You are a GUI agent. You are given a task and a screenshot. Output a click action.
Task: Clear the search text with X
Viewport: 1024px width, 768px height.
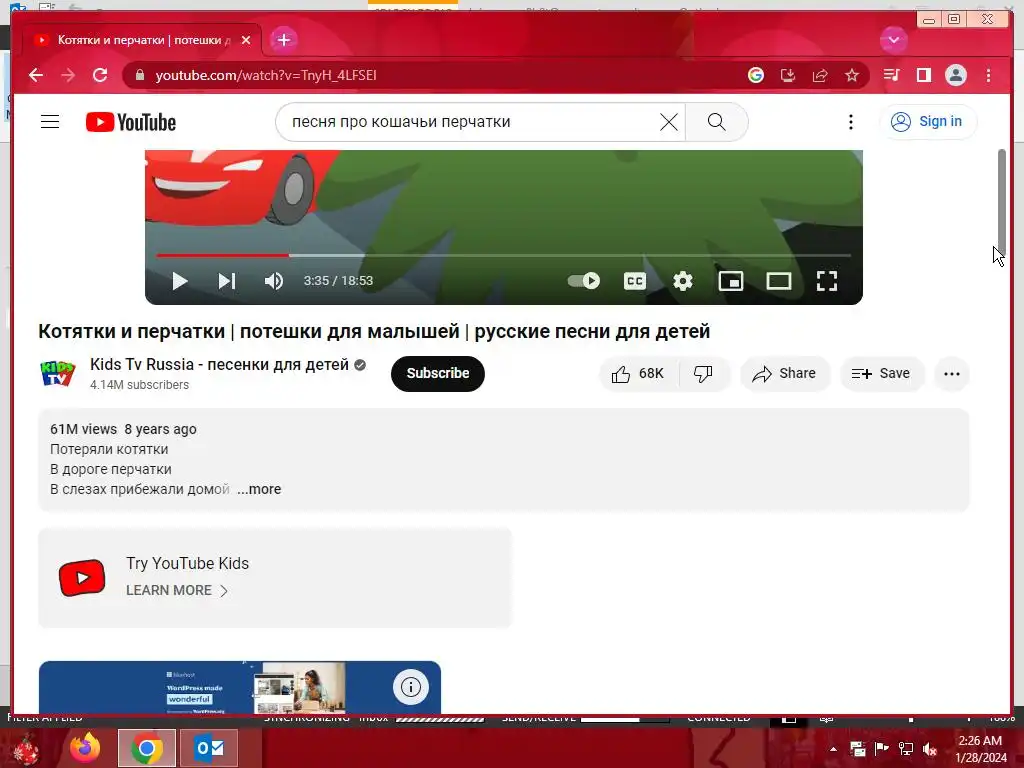[668, 121]
